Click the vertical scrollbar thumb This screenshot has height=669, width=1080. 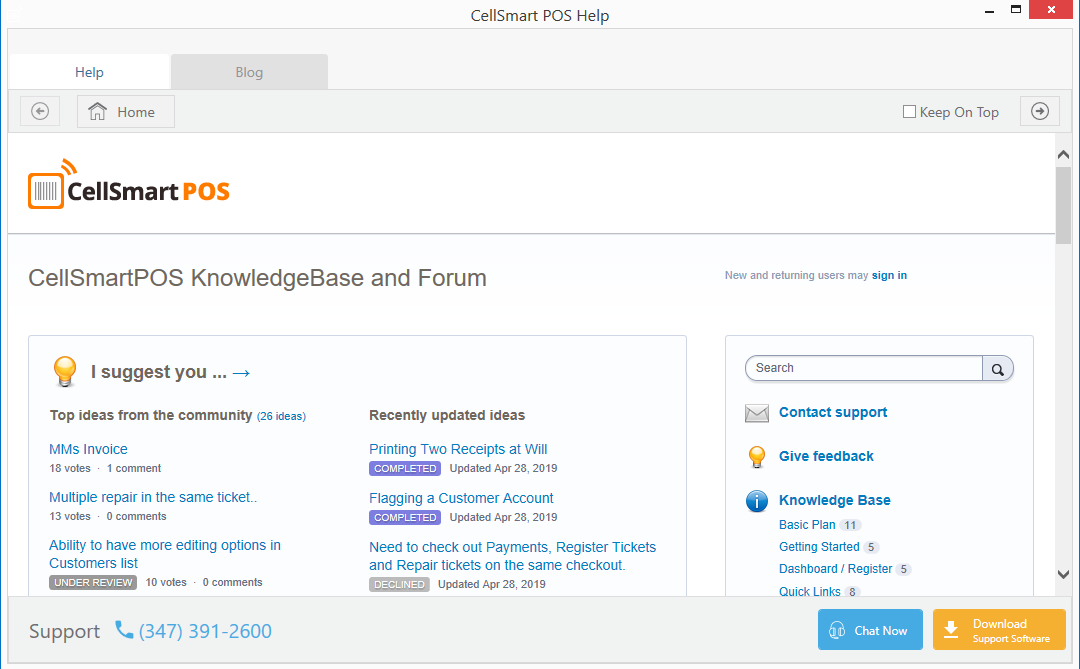pyautogui.click(x=1063, y=205)
